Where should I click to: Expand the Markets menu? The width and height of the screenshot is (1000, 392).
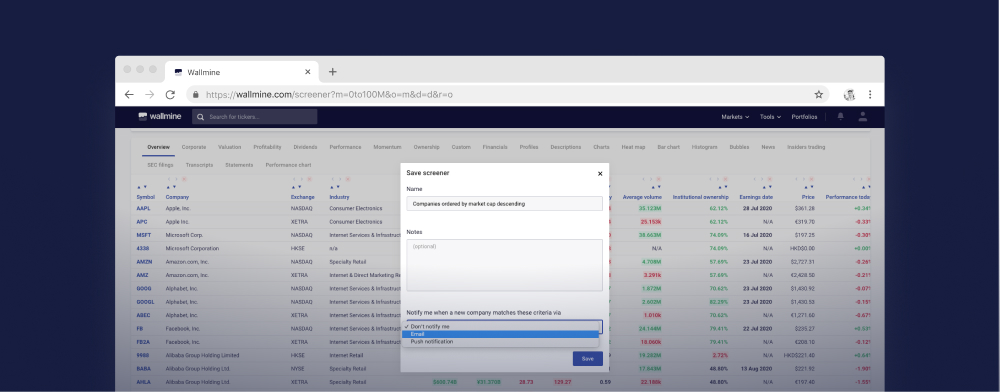(735, 117)
